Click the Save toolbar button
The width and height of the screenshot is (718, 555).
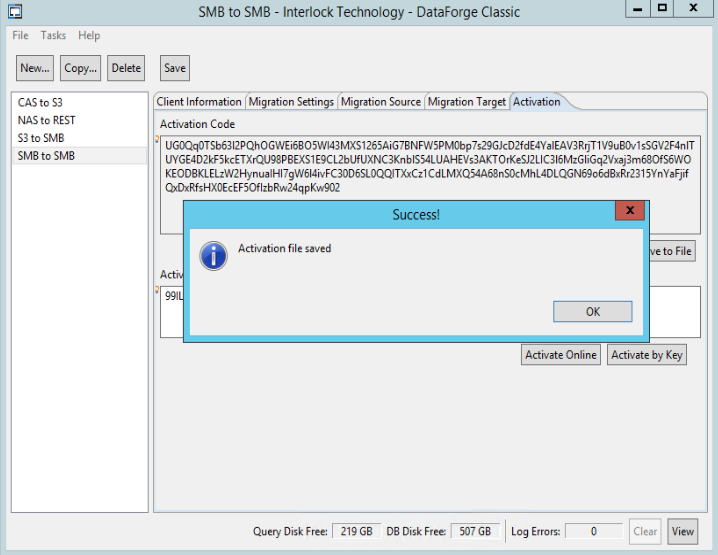[174, 68]
